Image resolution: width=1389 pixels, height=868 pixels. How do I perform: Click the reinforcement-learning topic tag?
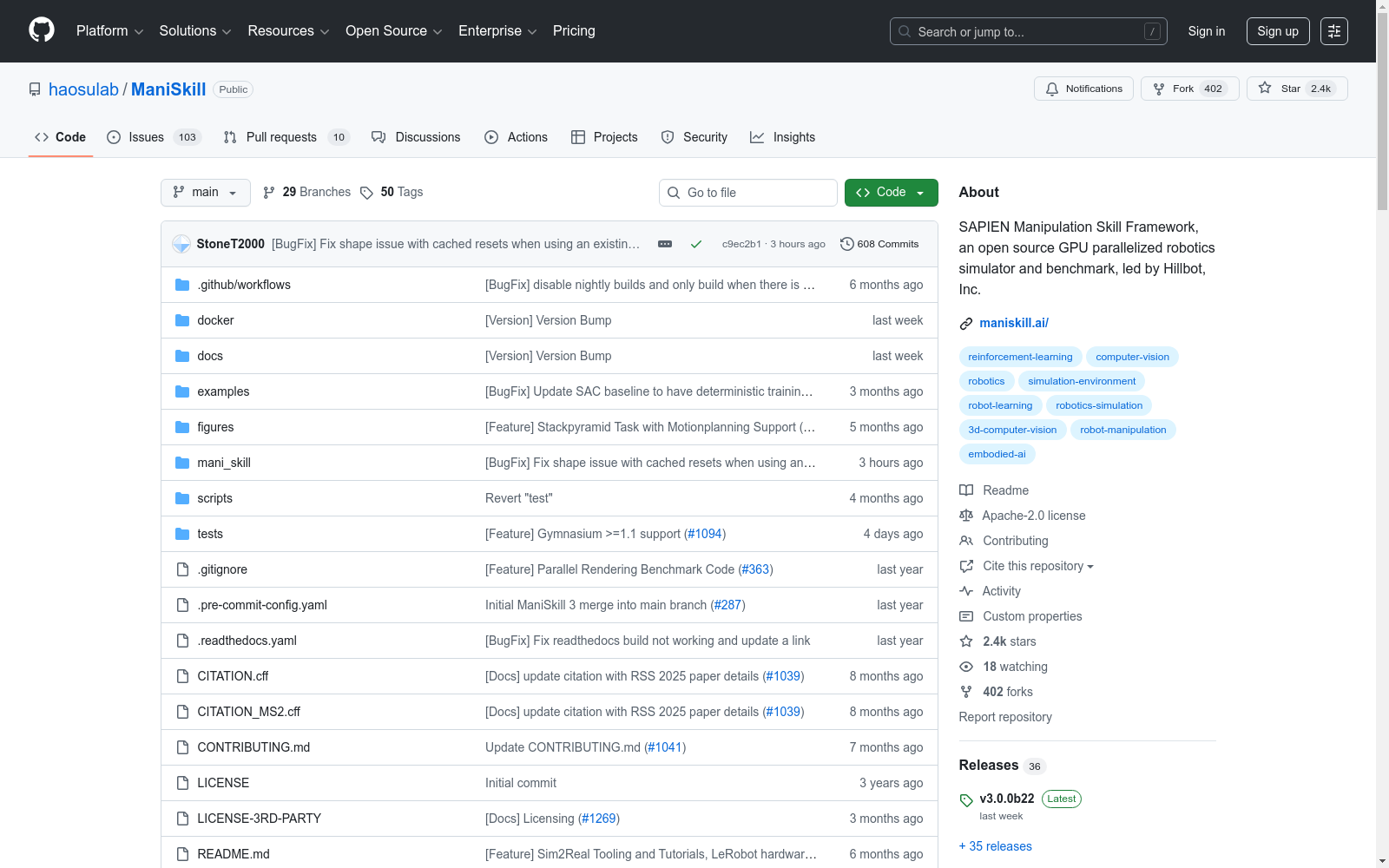(x=1020, y=357)
